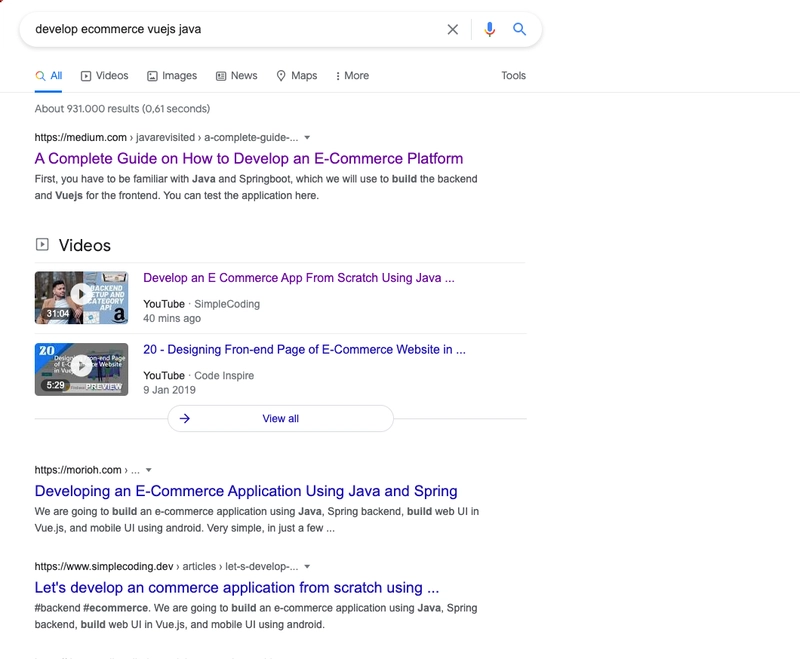Open the News tab
800x659 pixels.
coord(237,76)
